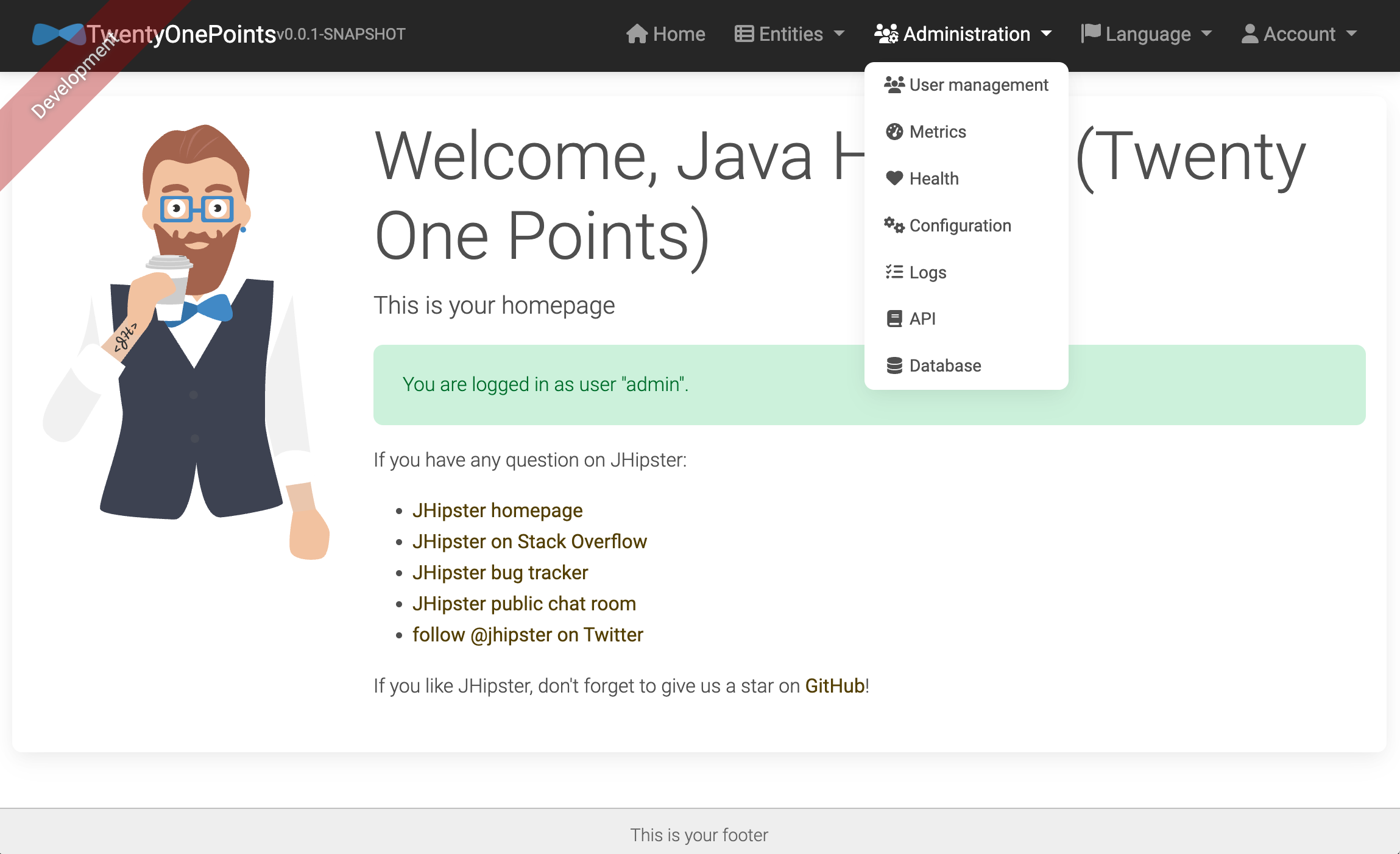Click 'This is your footer' text

coord(699,835)
